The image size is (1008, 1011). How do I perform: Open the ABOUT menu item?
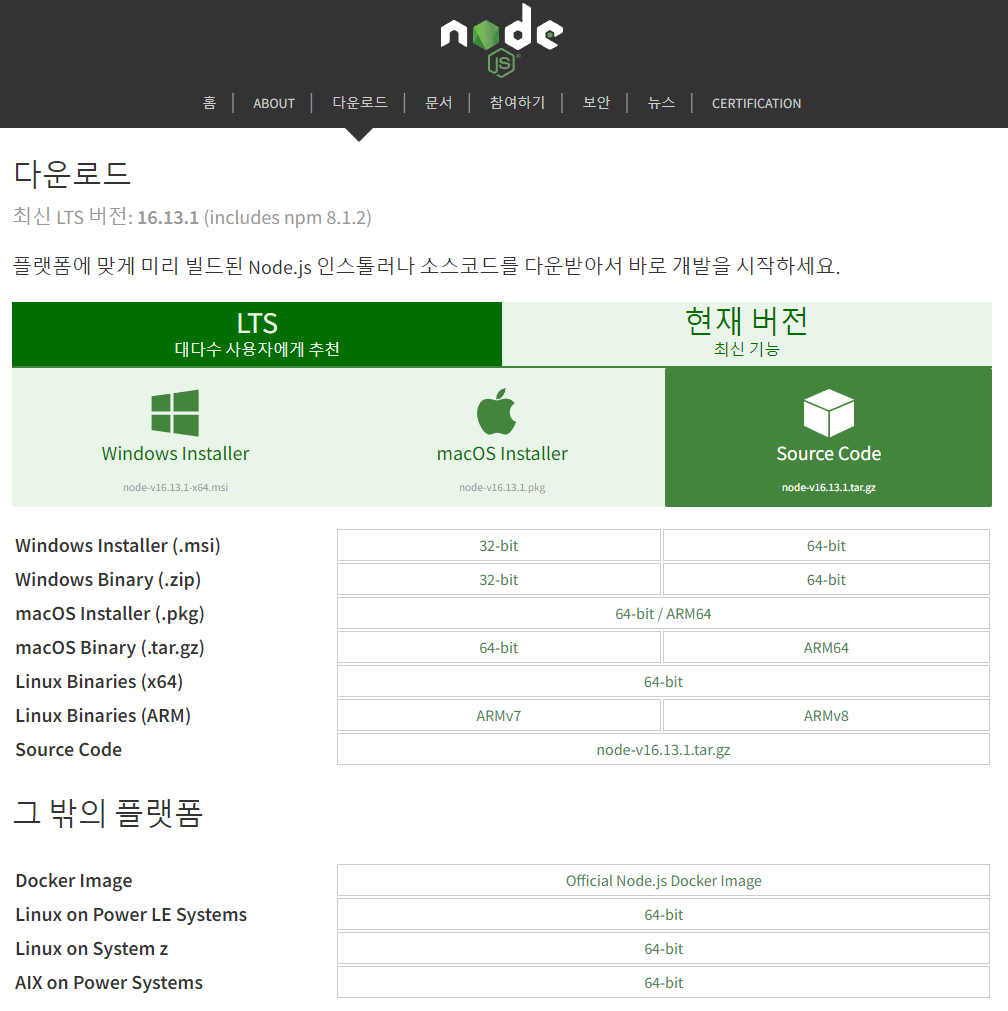[x=274, y=103]
